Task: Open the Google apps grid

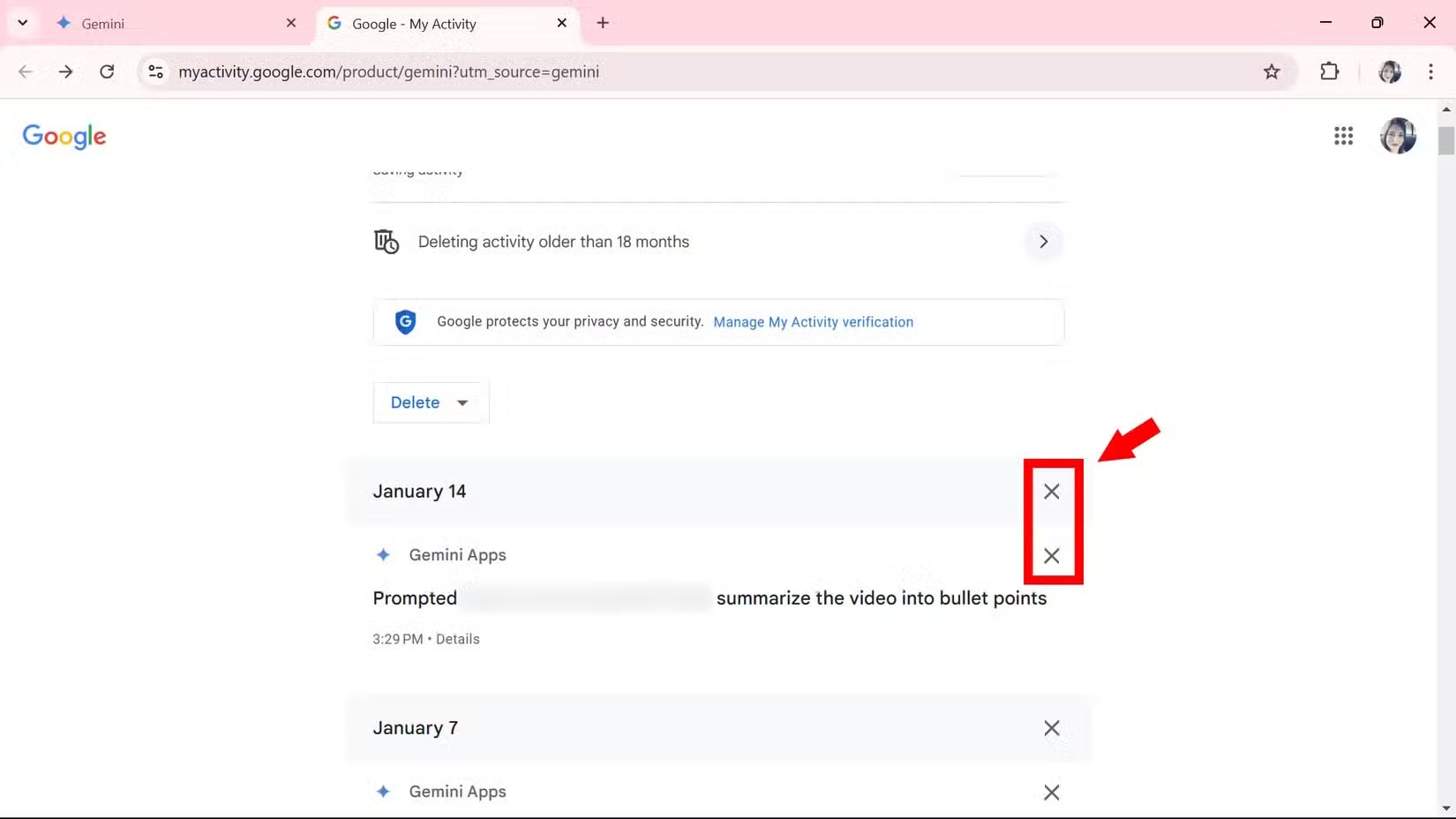Action: coord(1343,136)
